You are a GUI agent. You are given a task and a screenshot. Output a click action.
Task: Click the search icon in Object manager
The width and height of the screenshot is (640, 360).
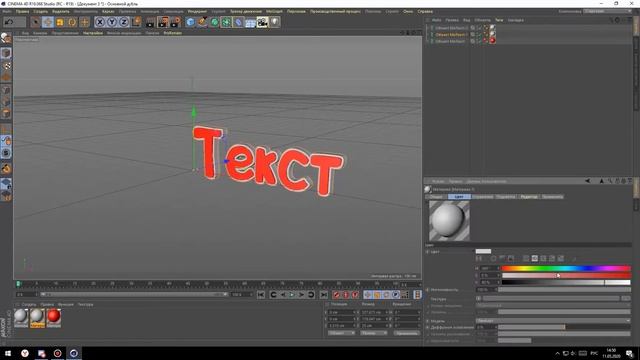pyautogui.click(x=611, y=20)
